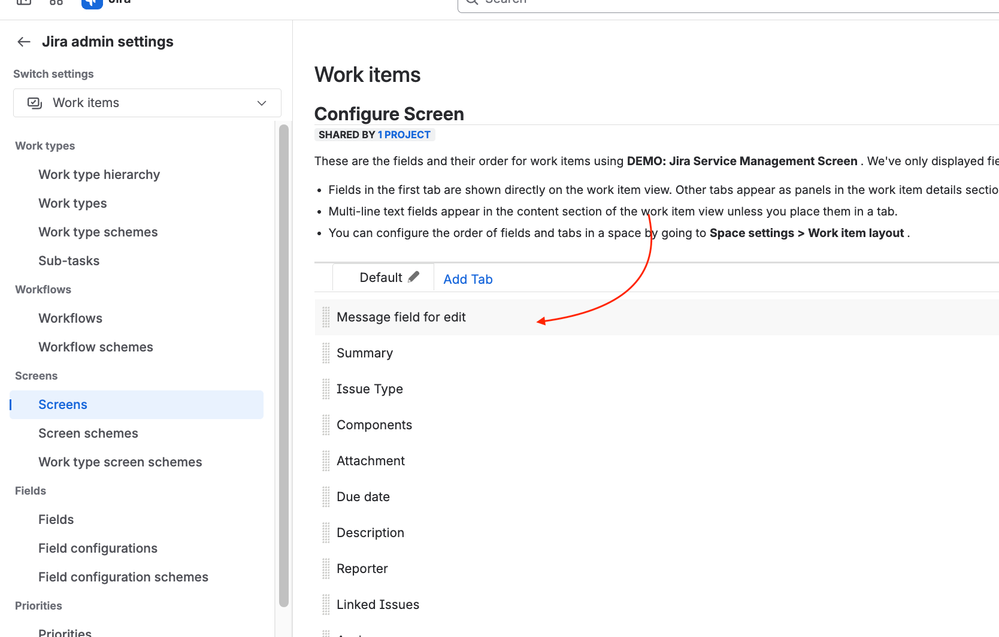Click the sidebar vertical scrollbar

[284, 366]
